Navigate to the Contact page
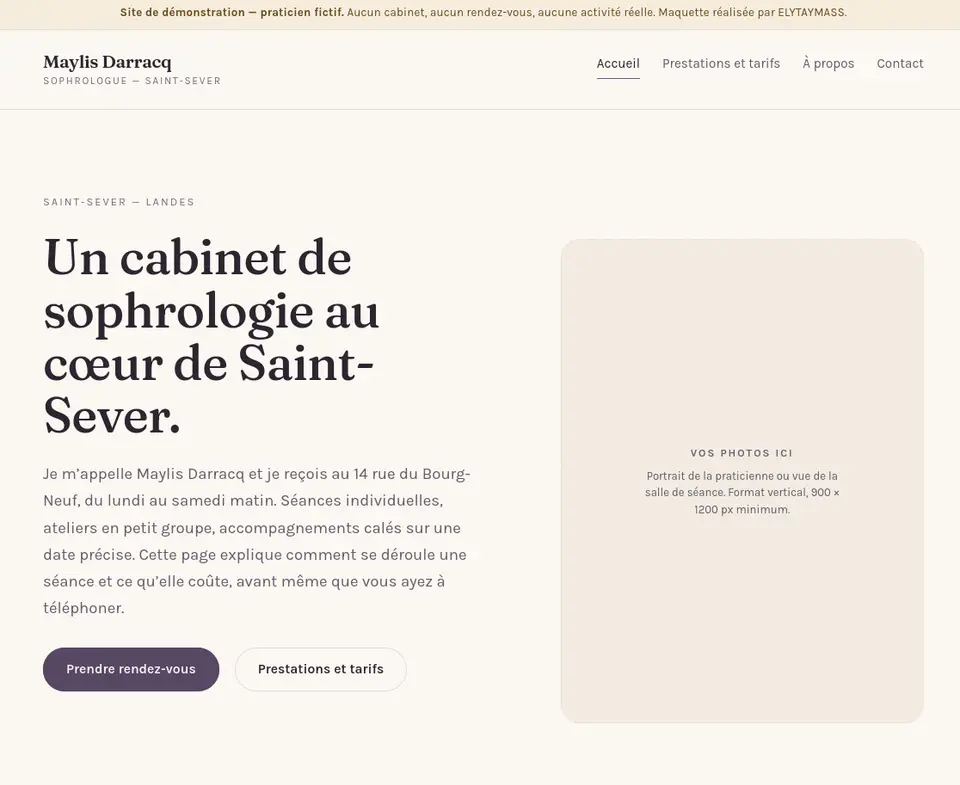 (900, 64)
